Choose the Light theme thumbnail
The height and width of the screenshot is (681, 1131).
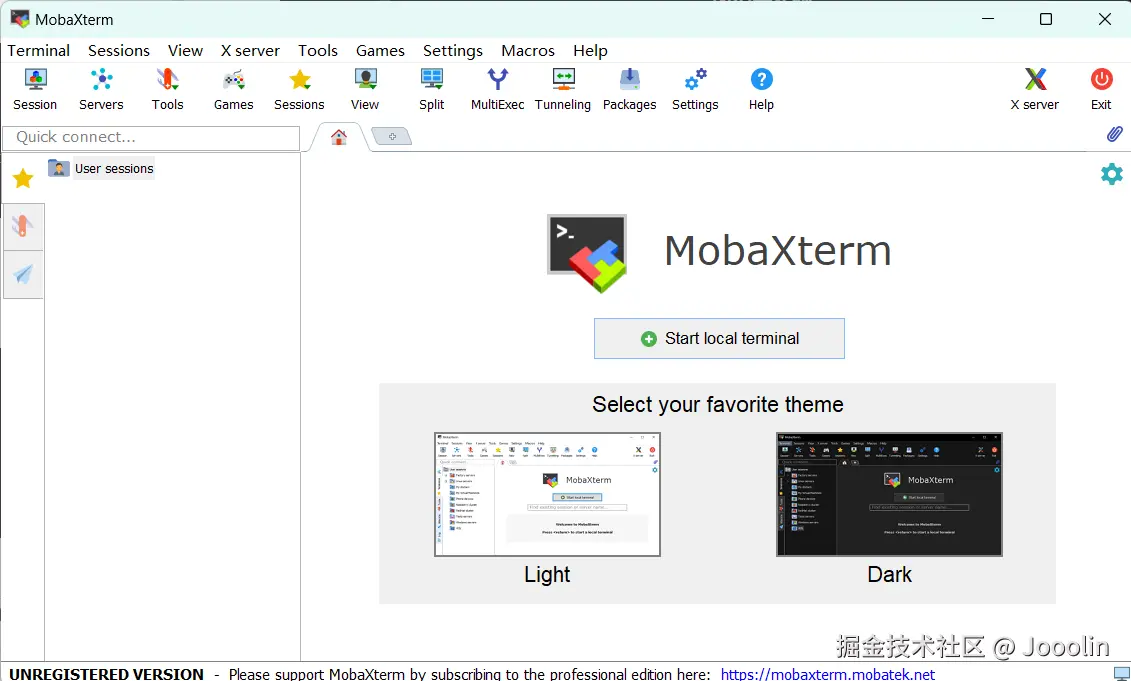547,494
